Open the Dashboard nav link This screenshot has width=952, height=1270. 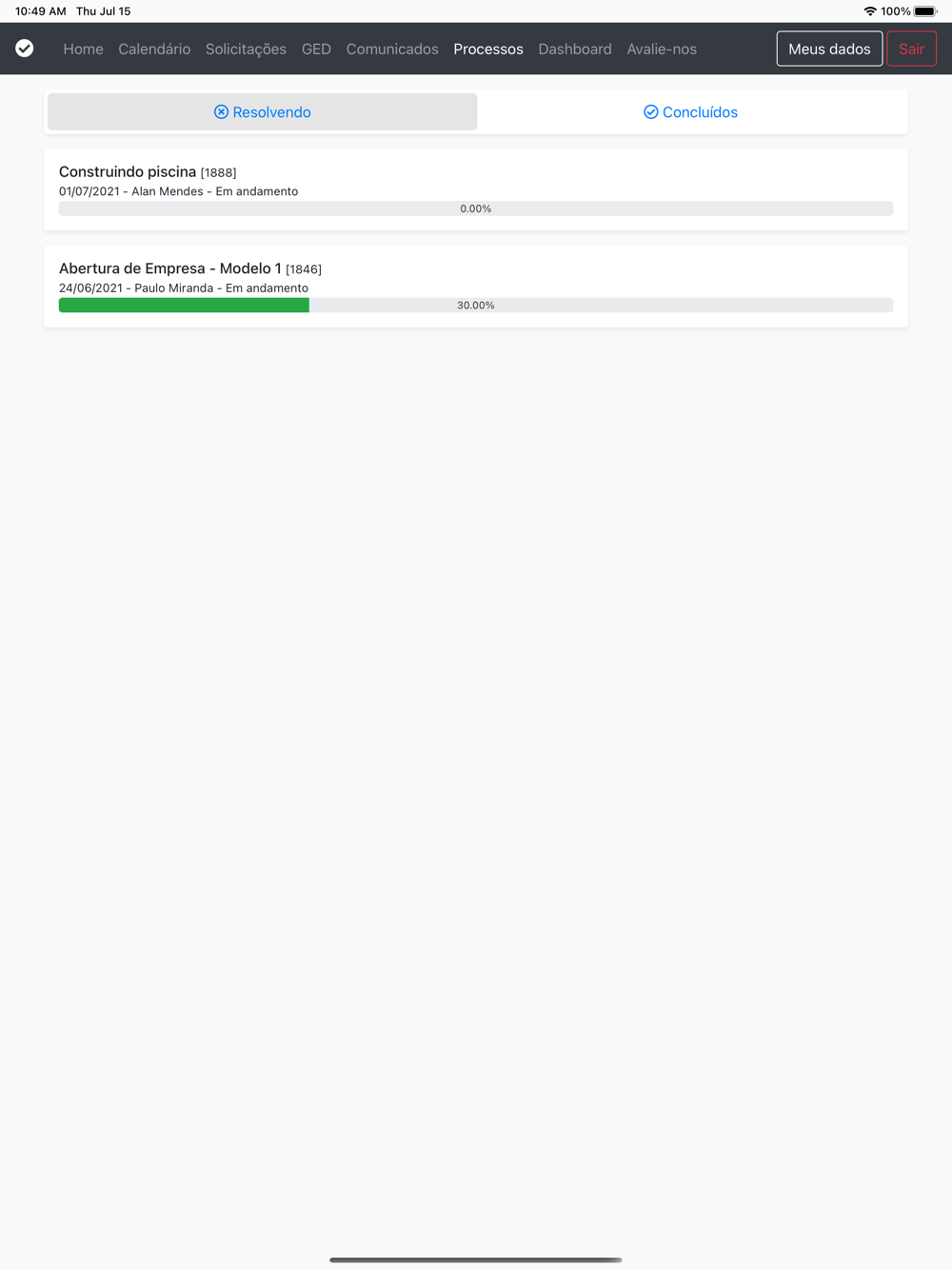(x=575, y=49)
